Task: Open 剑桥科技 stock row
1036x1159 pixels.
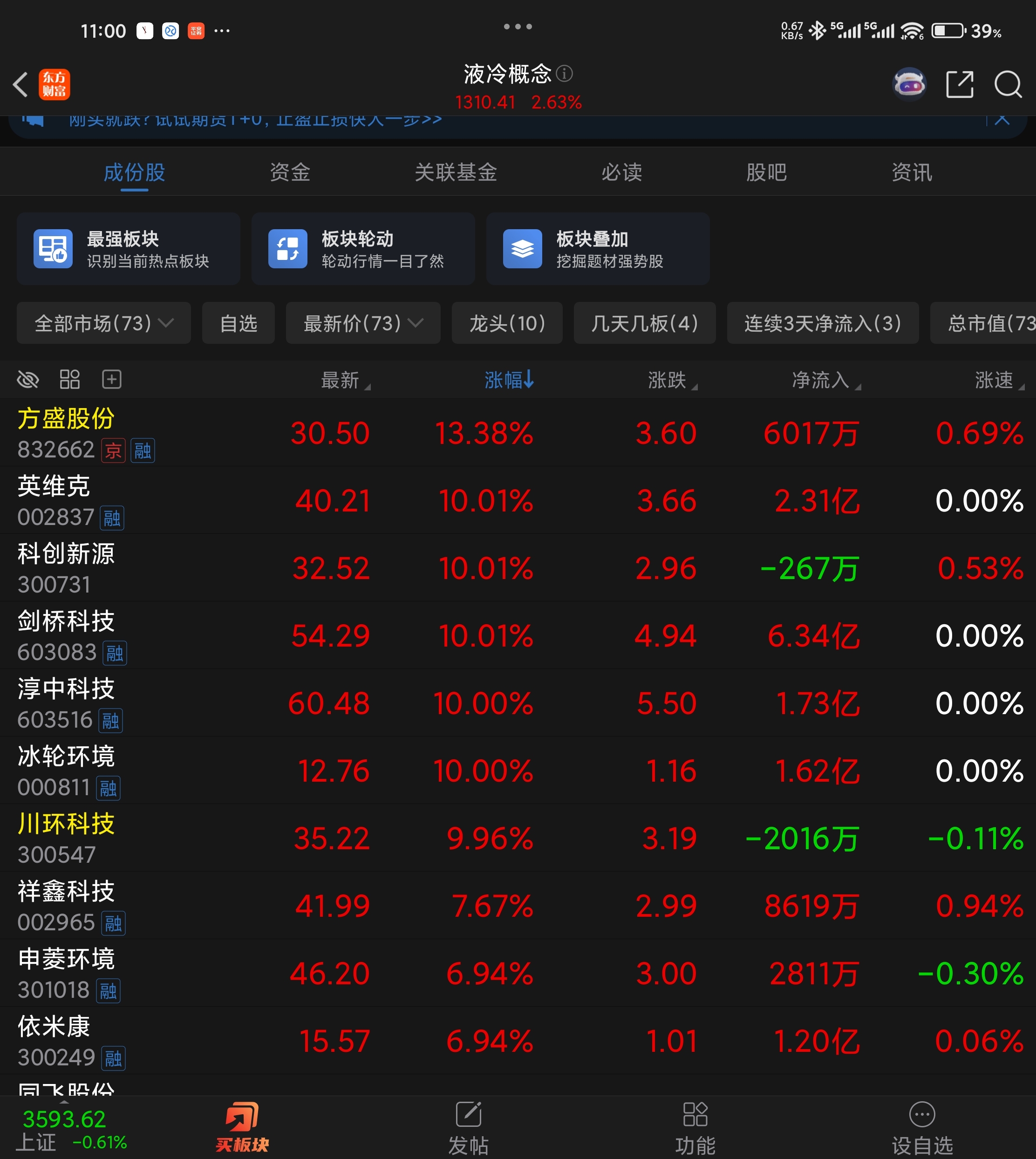Action: [518, 635]
